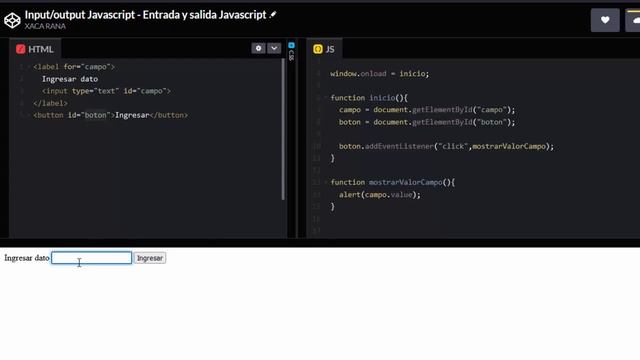Click the 'function mostrarValorCampo(){' line
640x360 pixels.
pyautogui.click(x=393, y=182)
